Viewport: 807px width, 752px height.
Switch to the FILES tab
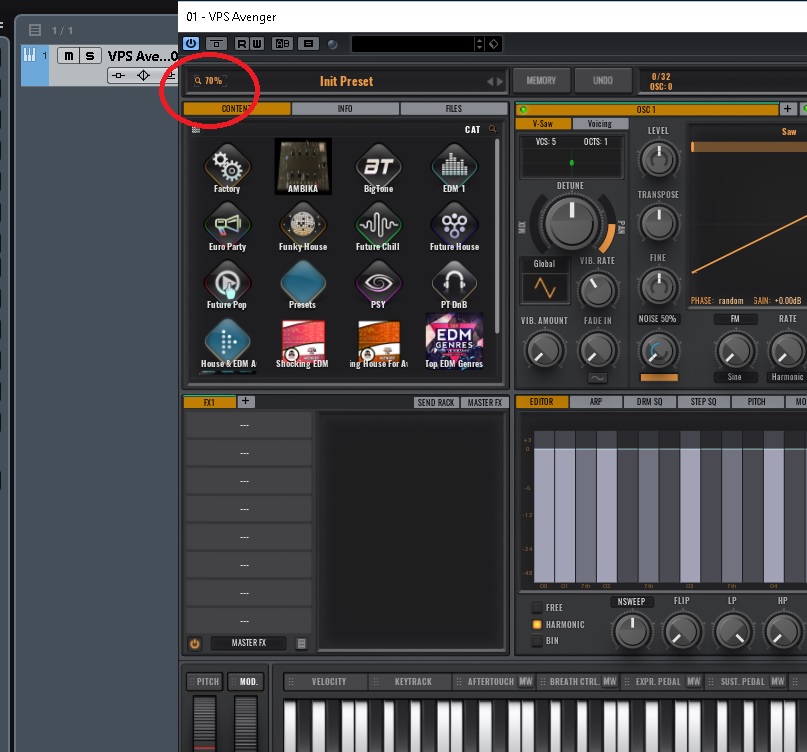454,109
